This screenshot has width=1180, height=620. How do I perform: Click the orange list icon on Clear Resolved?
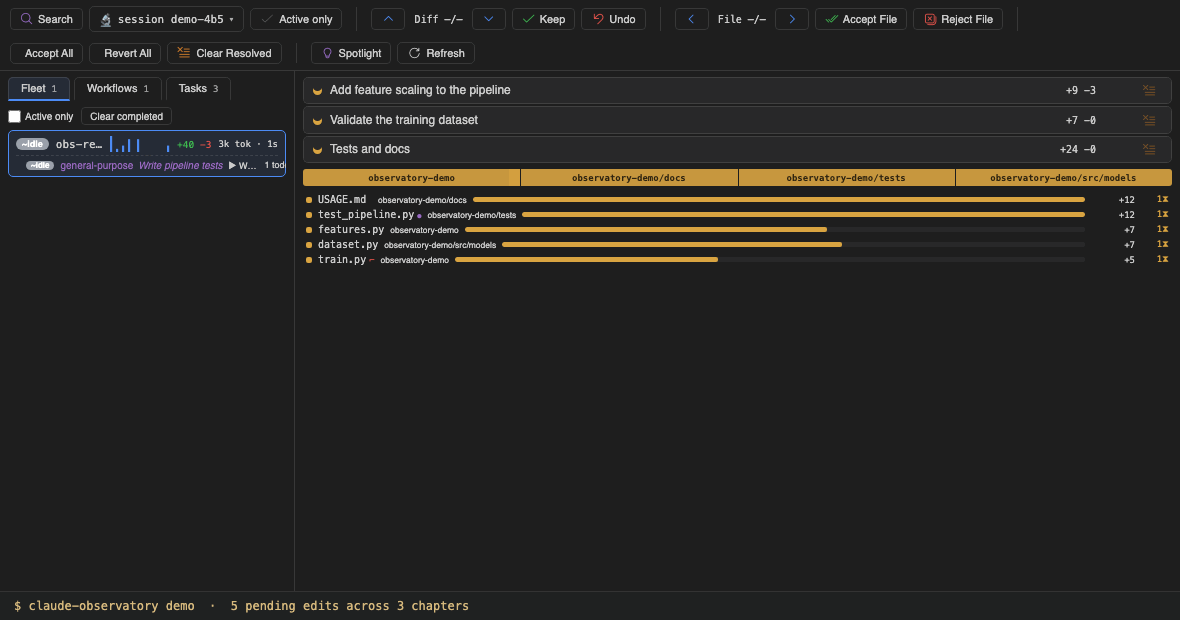(x=184, y=53)
